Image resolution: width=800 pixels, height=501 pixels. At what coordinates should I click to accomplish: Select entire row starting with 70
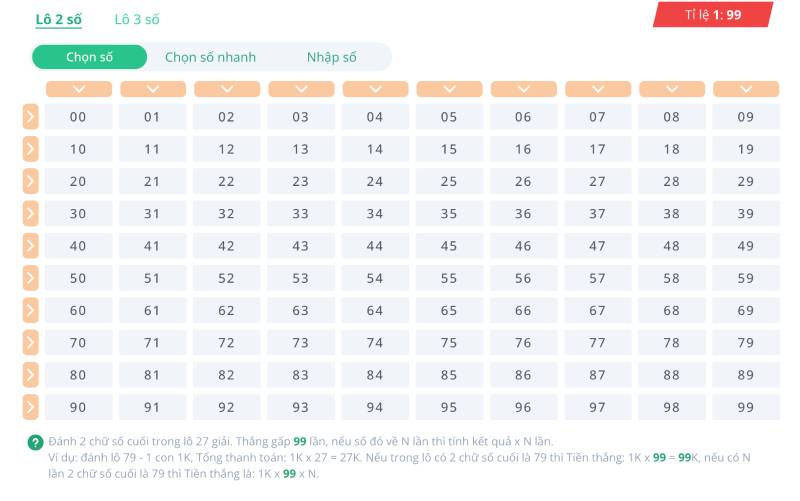click(x=30, y=343)
